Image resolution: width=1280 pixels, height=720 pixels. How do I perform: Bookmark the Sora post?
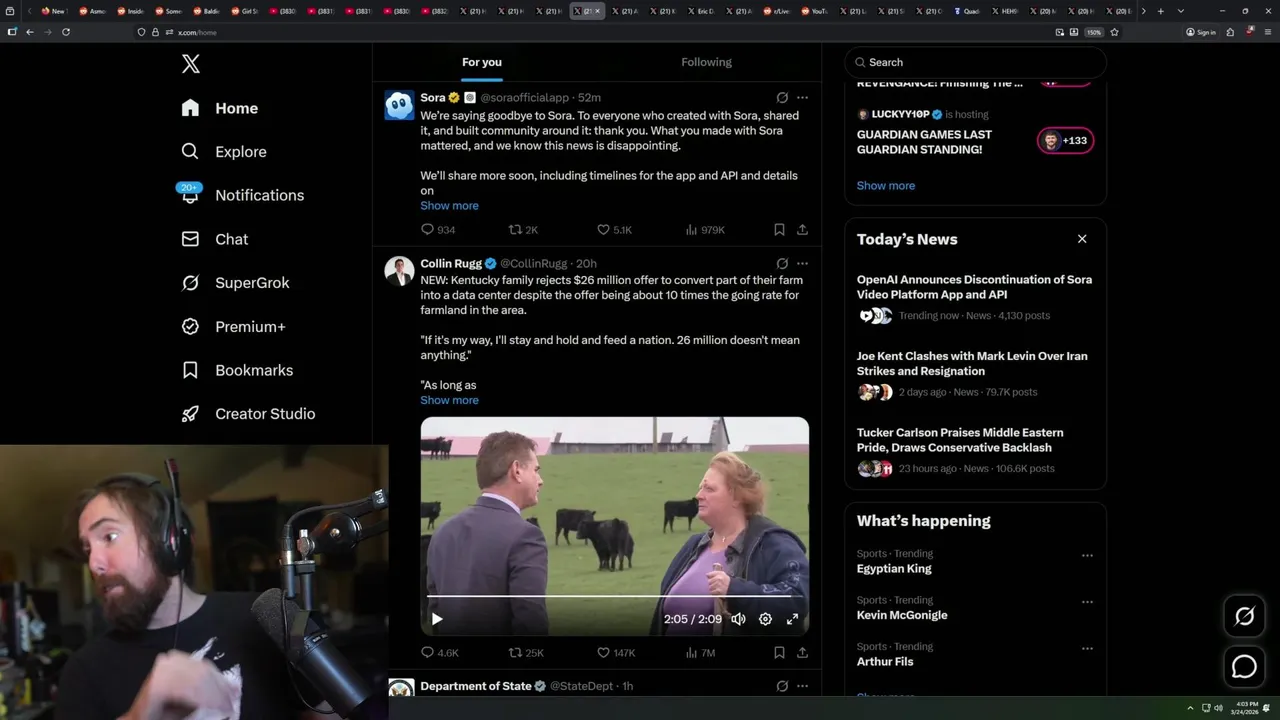[779, 230]
